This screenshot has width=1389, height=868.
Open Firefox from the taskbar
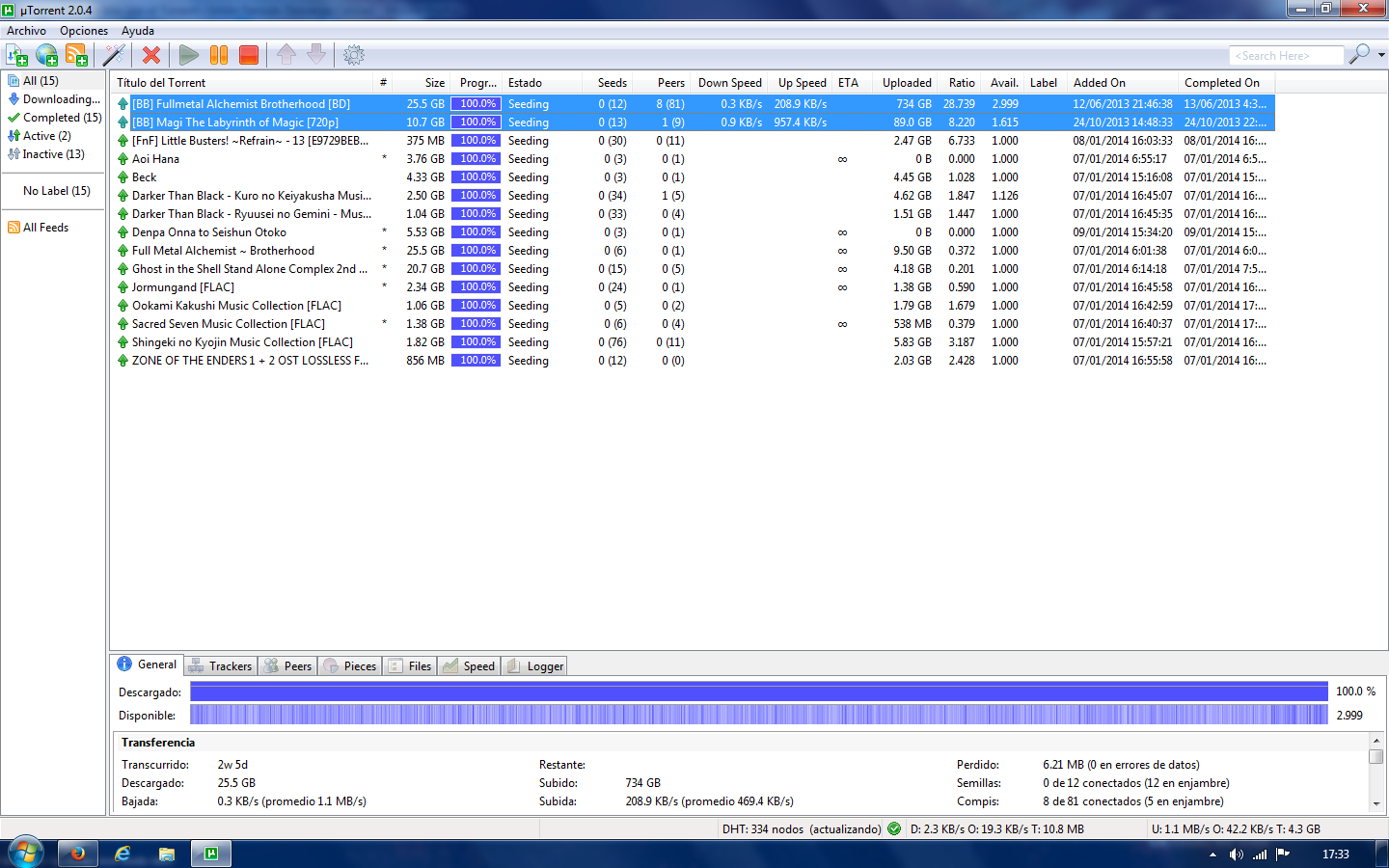coord(77,854)
